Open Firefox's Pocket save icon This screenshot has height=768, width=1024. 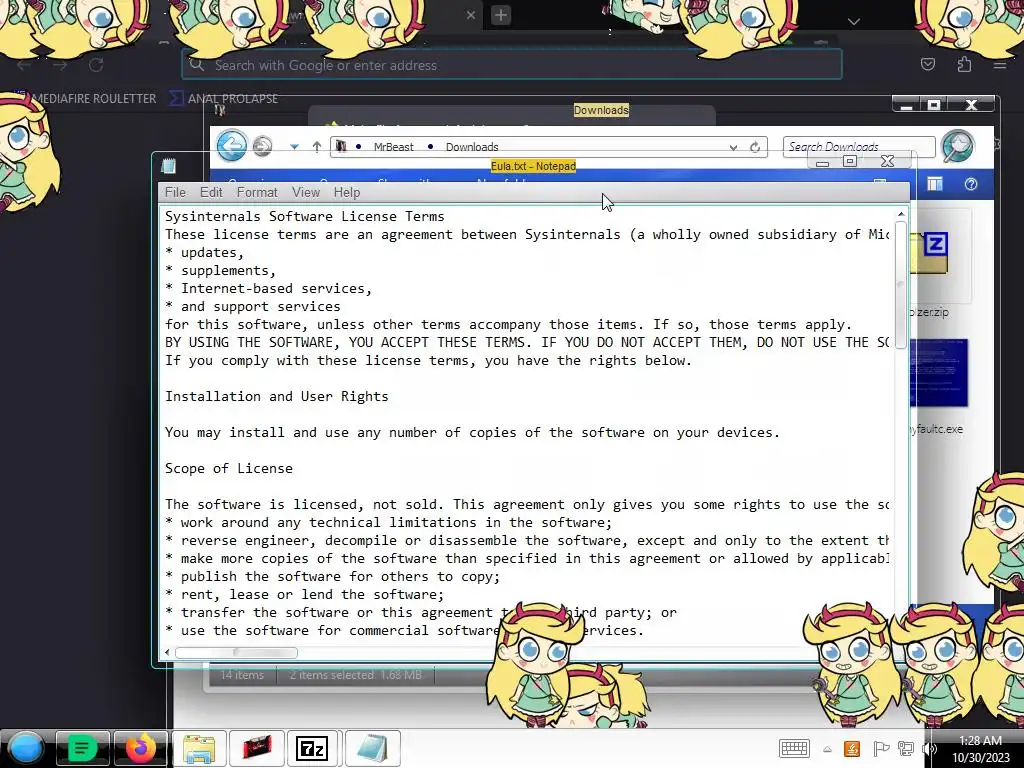(x=927, y=64)
